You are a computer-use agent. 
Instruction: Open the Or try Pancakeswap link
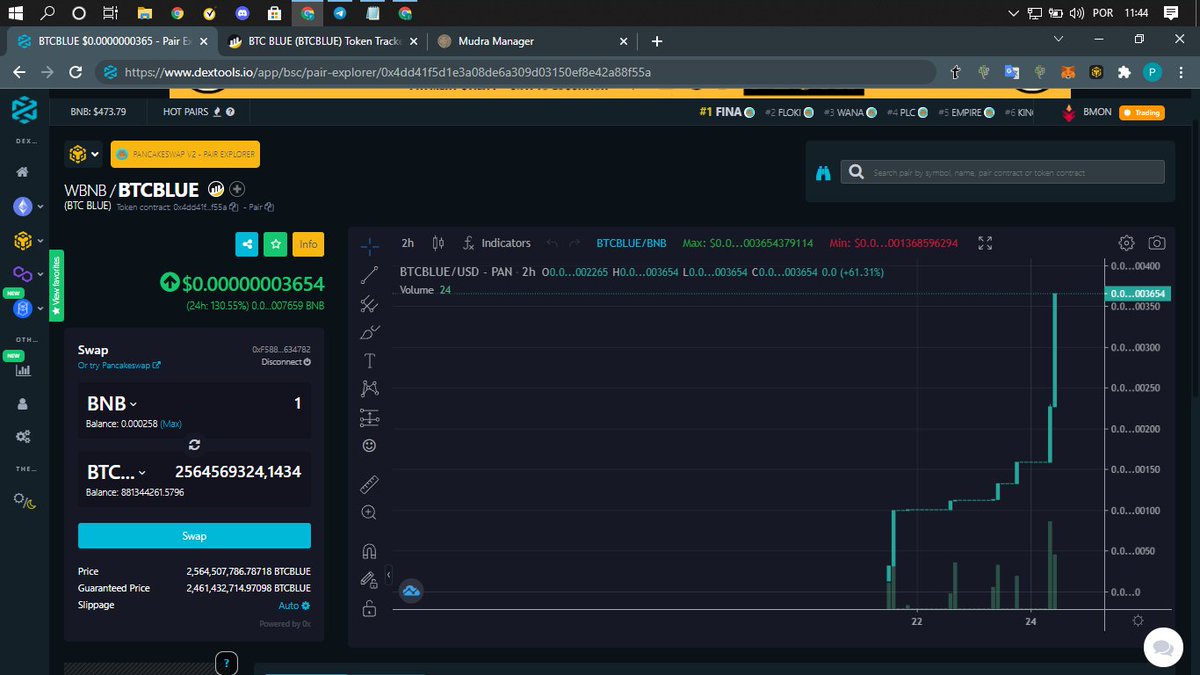(x=119, y=366)
